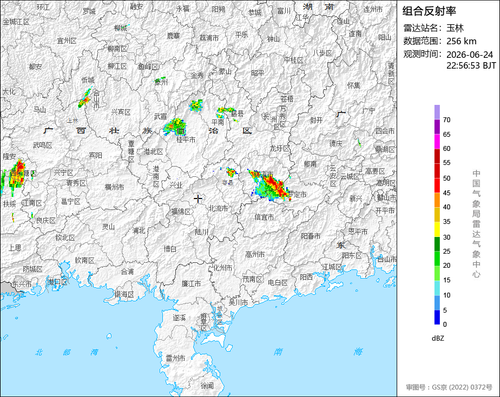
Task: Click the 合浦 map label
Action: 127,272
